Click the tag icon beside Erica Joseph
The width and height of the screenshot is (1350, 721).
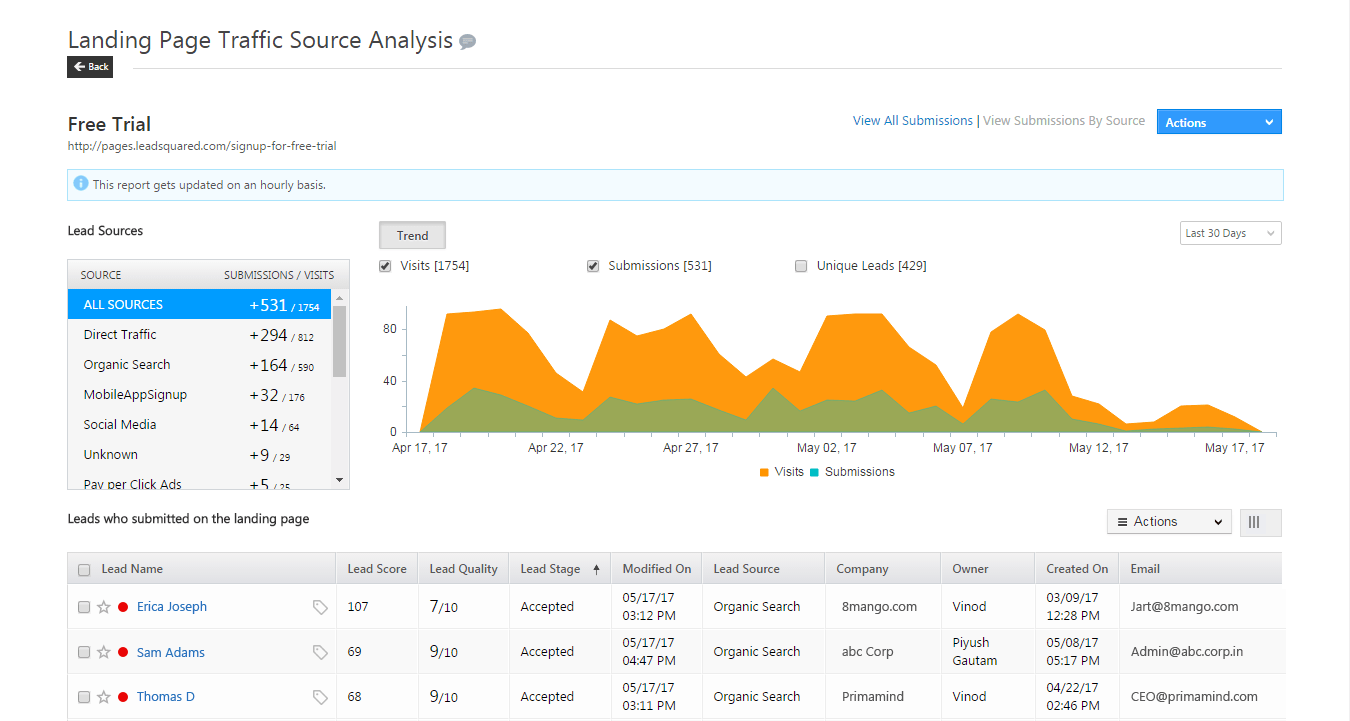pos(320,607)
